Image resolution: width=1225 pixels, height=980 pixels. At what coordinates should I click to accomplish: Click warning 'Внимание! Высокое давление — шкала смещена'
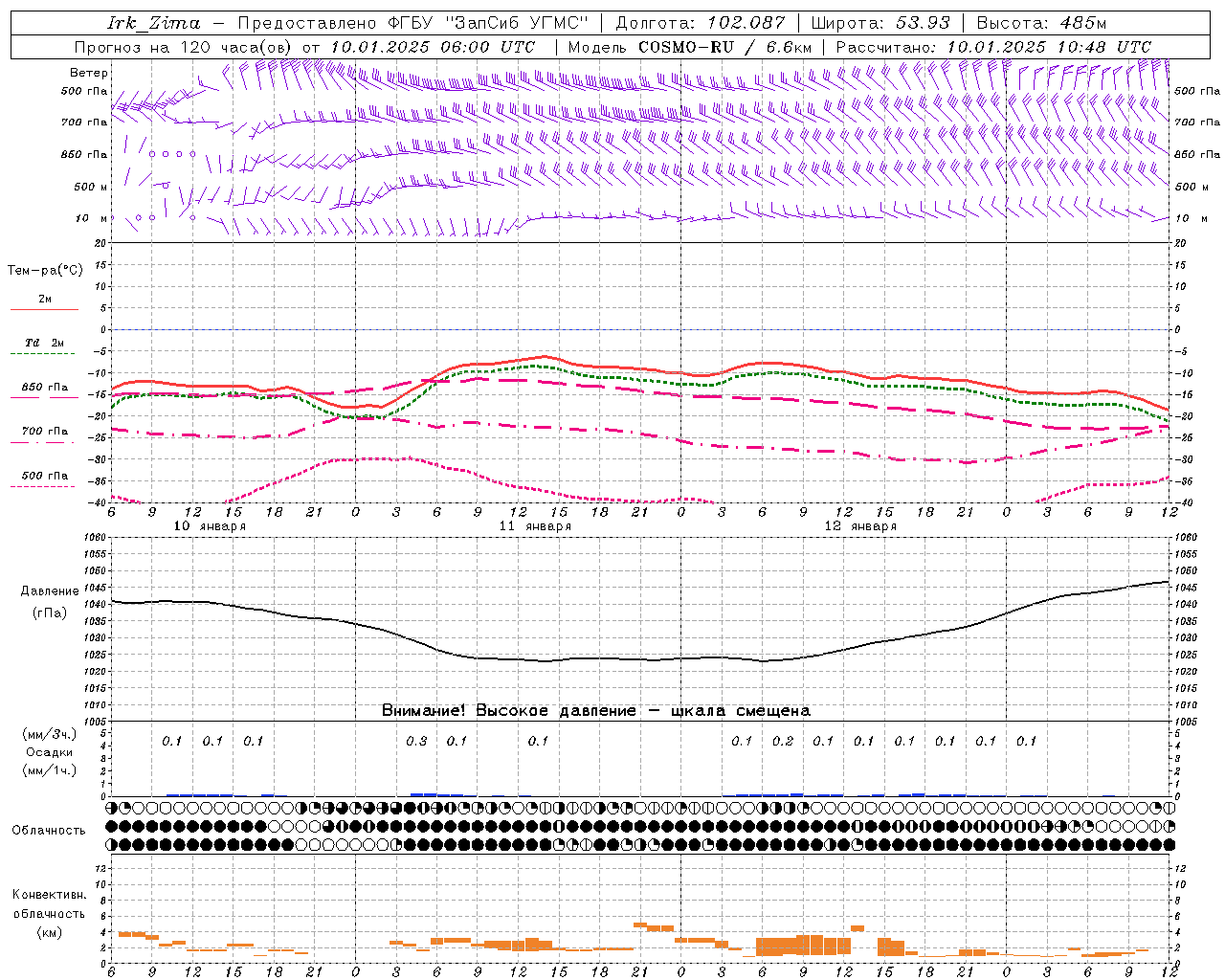coord(596,711)
